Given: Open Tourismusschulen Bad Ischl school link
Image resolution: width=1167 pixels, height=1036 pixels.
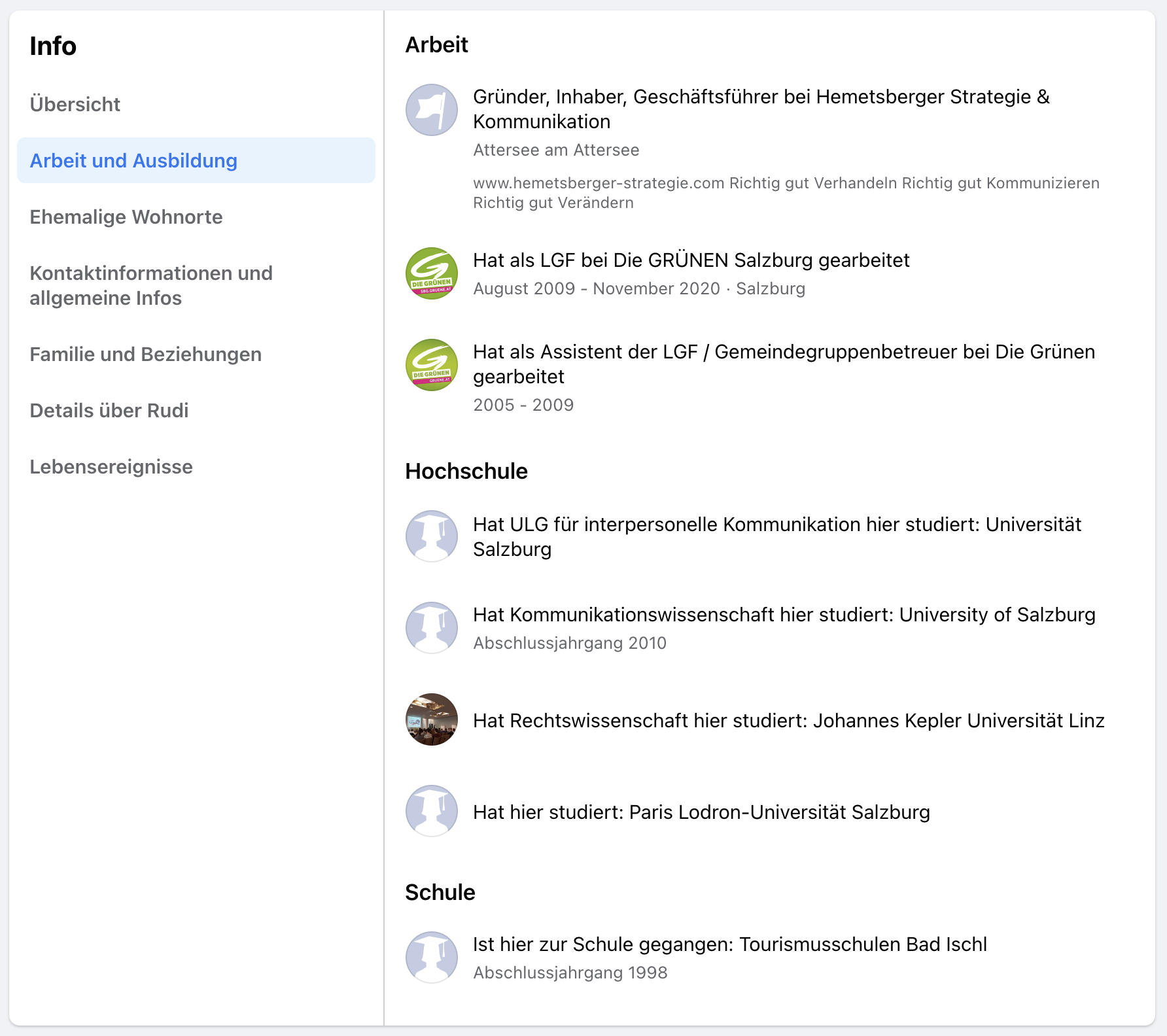Looking at the screenshot, I should tap(730, 944).
